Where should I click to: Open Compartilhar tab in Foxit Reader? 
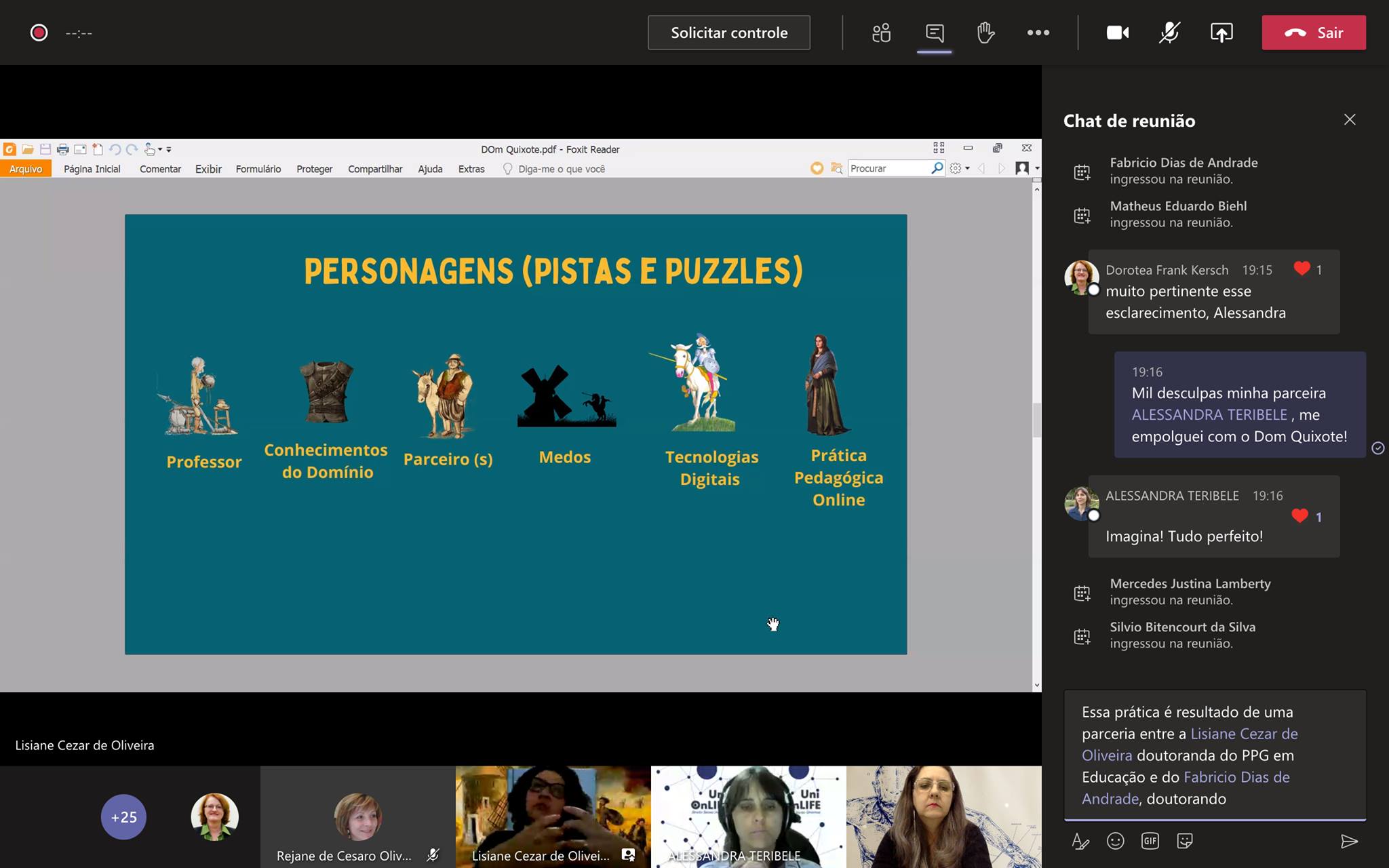click(x=375, y=169)
